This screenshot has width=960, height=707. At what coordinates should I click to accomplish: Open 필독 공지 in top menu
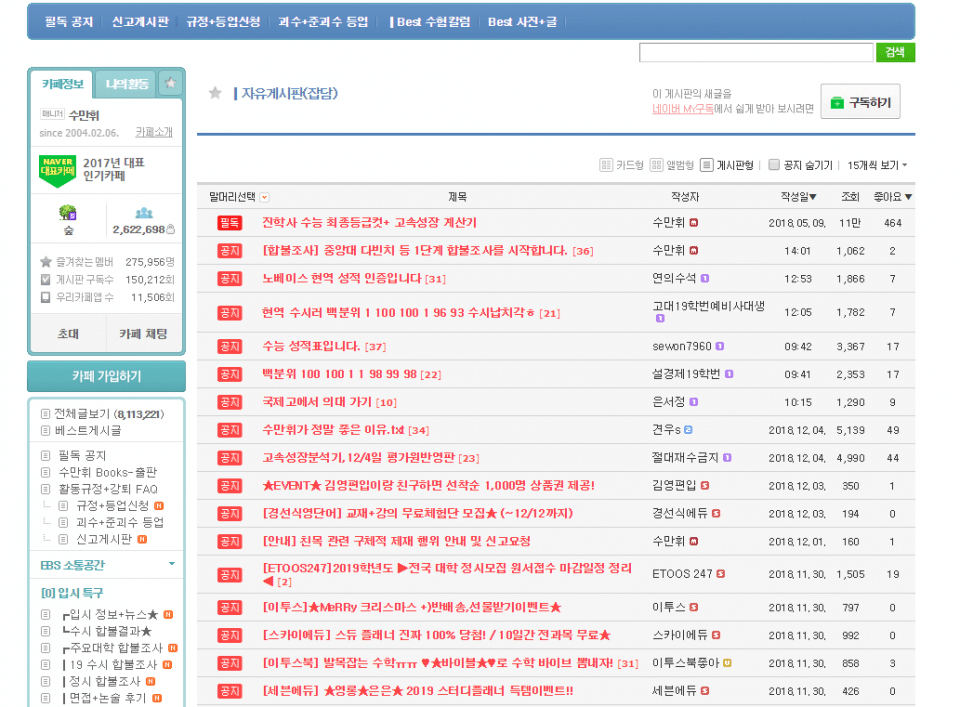coord(69,22)
